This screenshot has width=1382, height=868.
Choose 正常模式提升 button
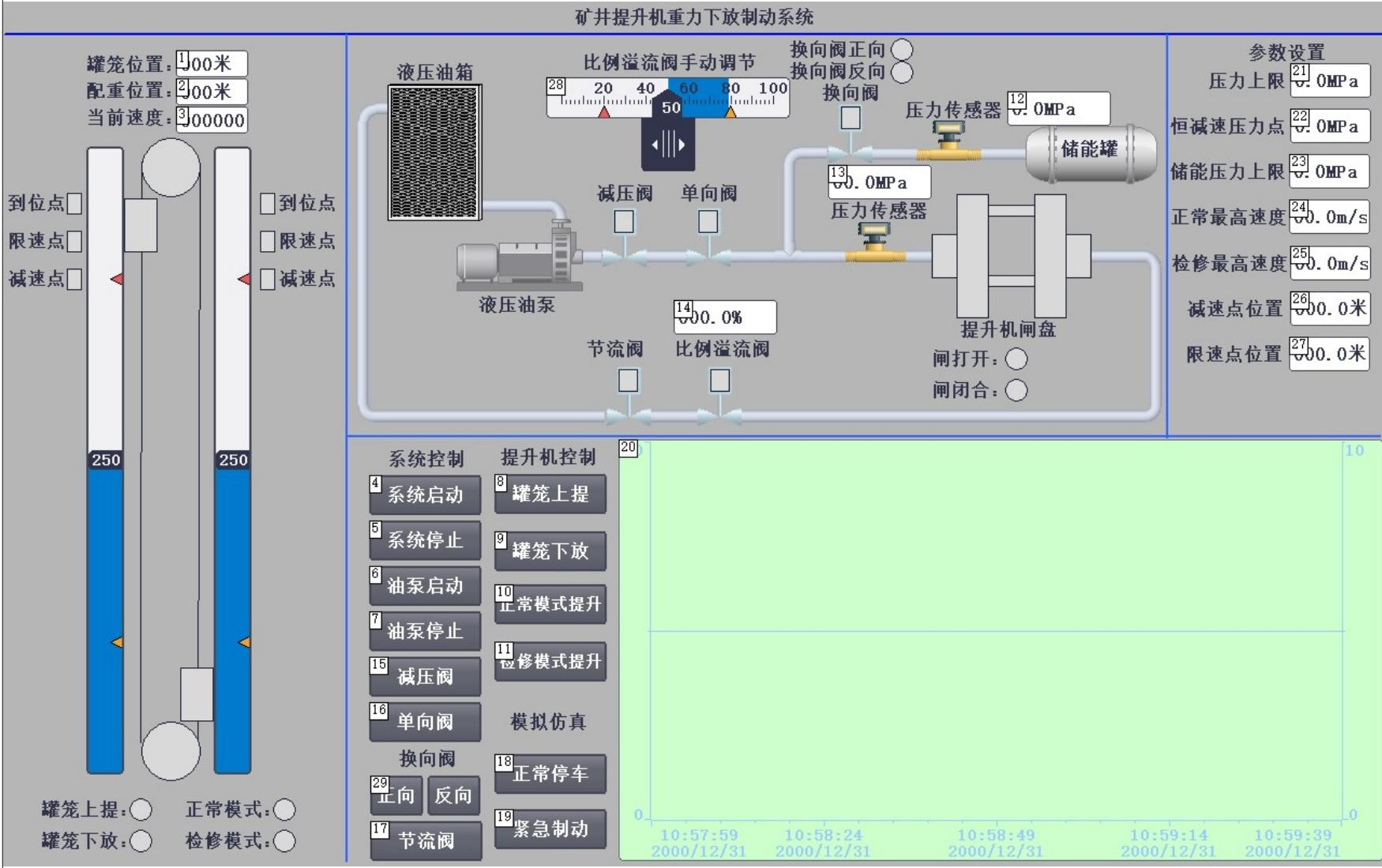click(x=550, y=605)
